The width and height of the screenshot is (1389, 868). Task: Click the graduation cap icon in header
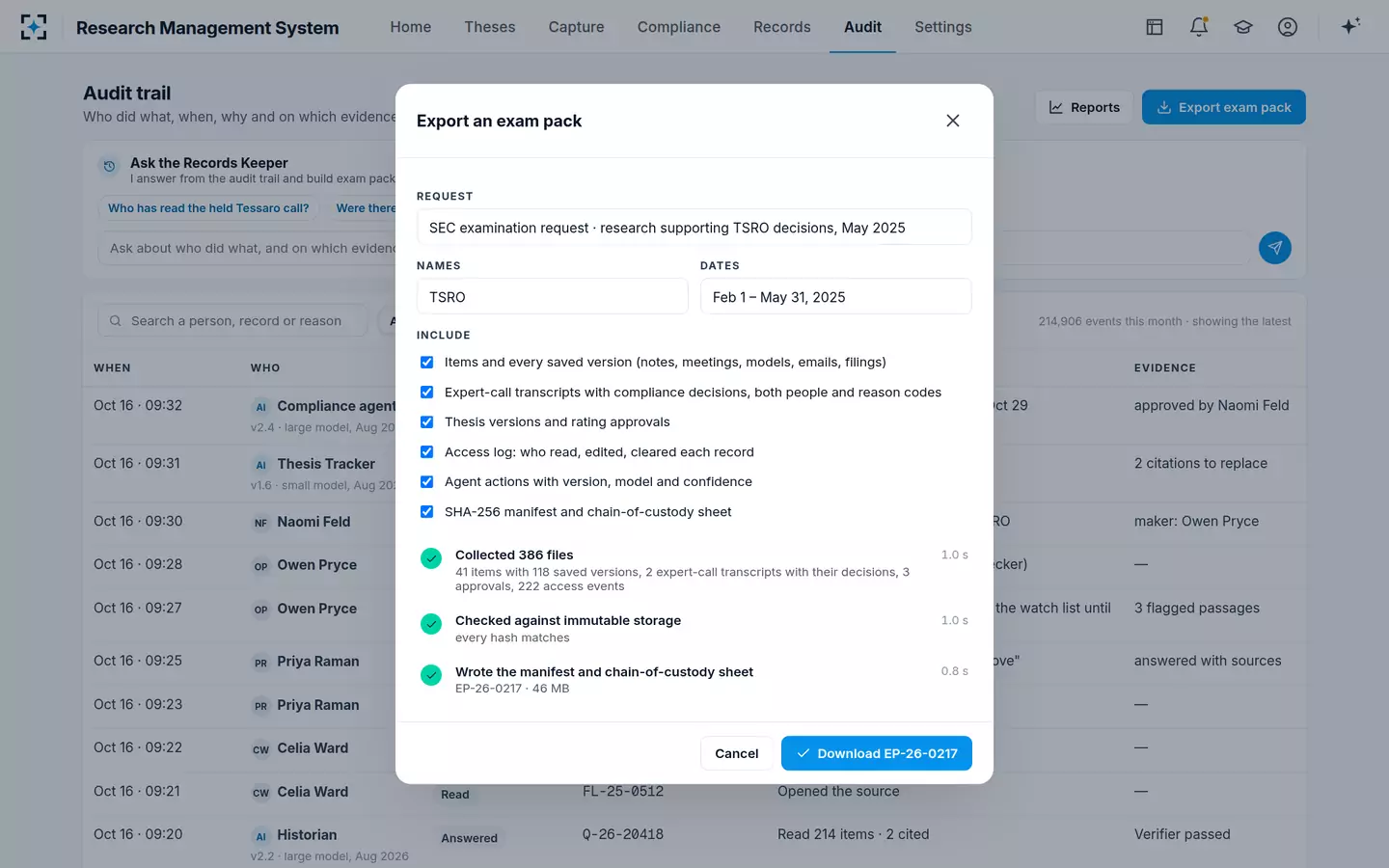[x=1243, y=27]
